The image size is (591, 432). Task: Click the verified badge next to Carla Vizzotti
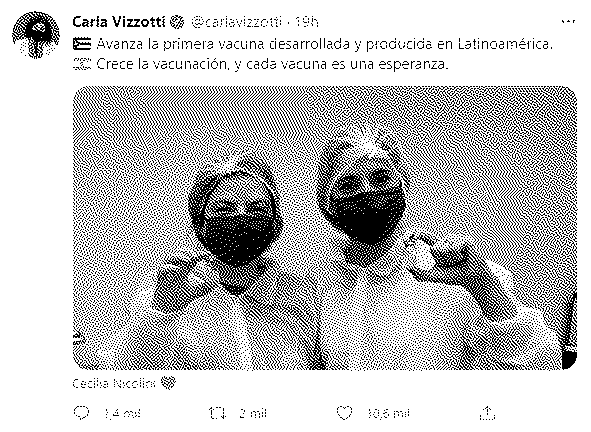(x=177, y=22)
